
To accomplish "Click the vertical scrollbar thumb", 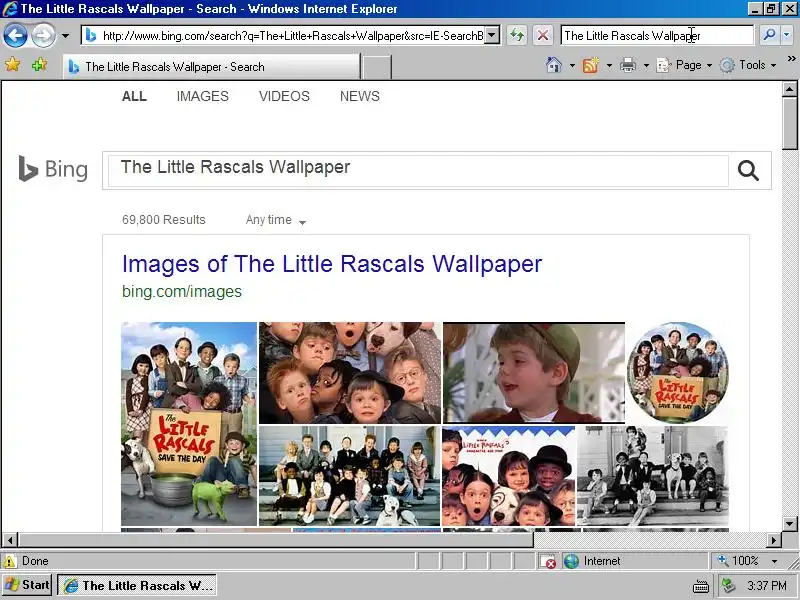I will pyautogui.click(x=789, y=123).
